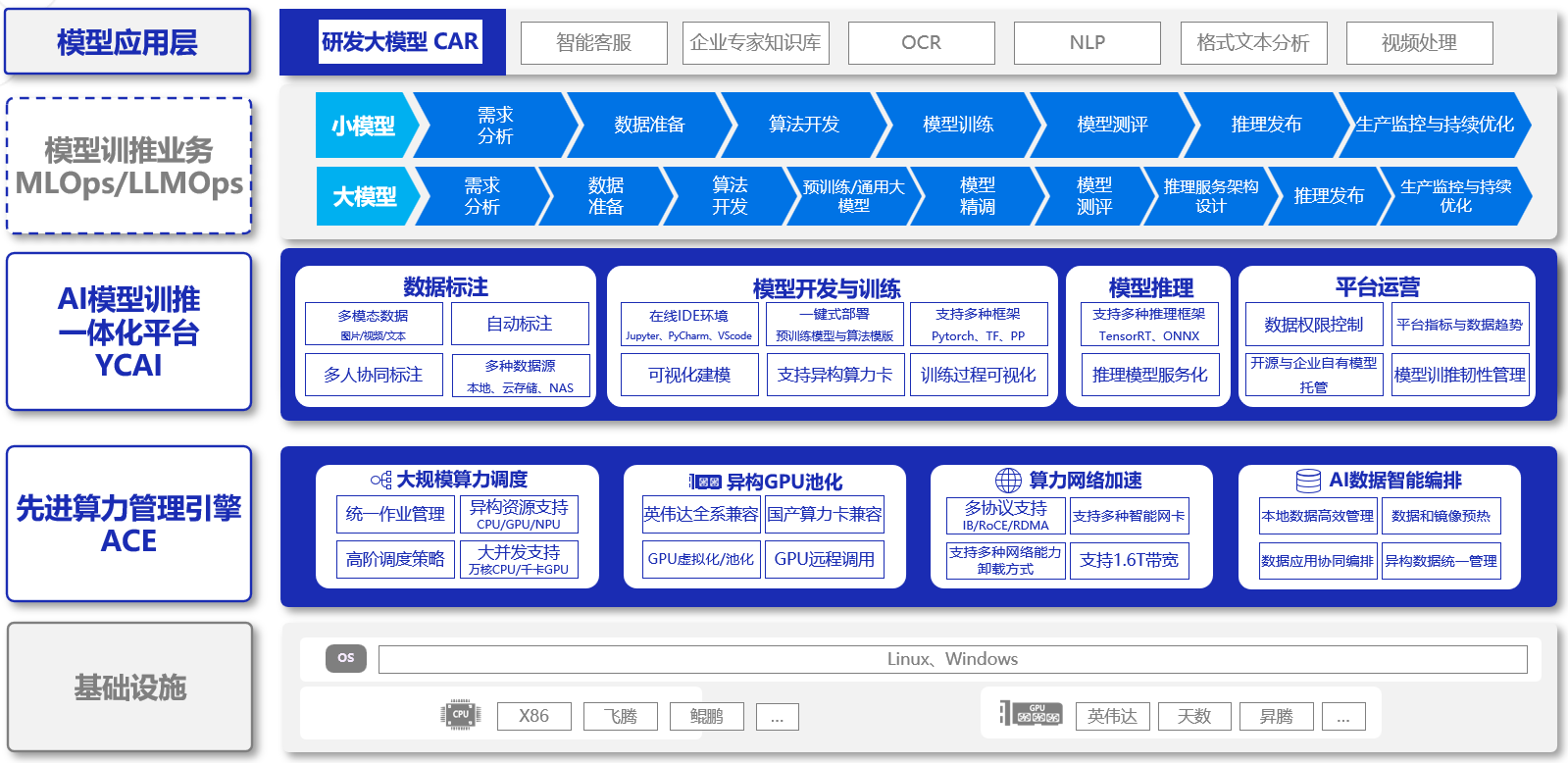Click the globe icon beside 算力网络加速
This screenshot has height=763, width=1568.
(1008, 480)
